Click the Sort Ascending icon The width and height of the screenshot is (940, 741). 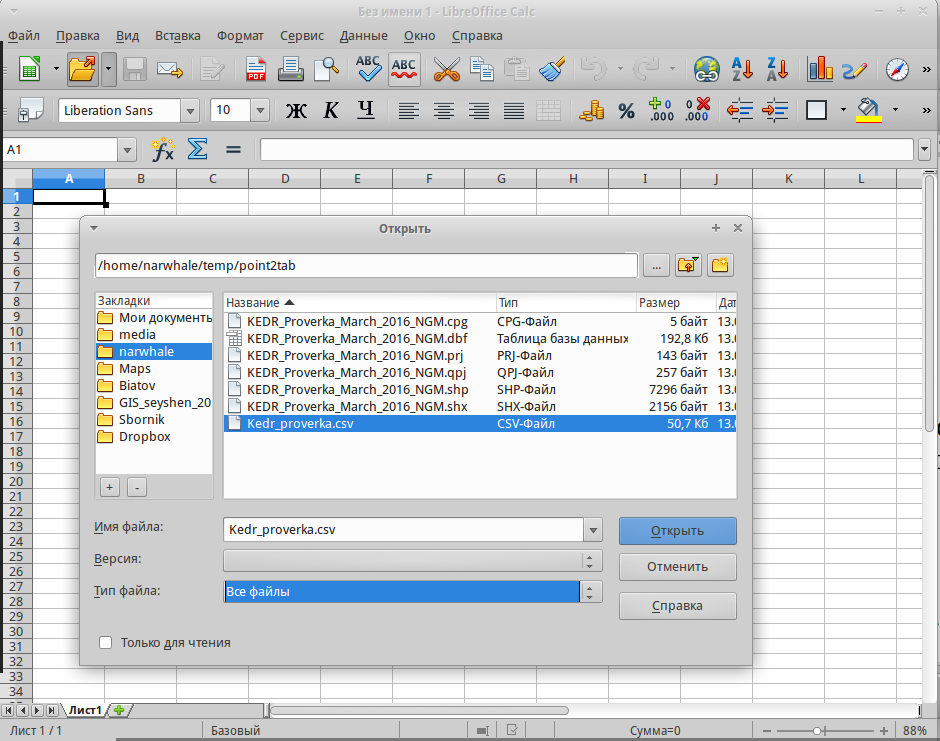coord(741,69)
